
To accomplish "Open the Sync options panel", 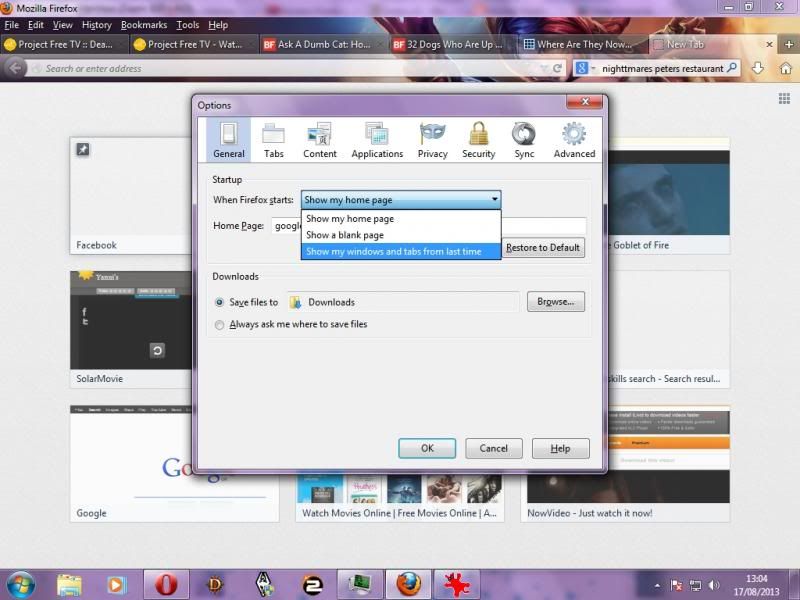I will [x=524, y=140].
